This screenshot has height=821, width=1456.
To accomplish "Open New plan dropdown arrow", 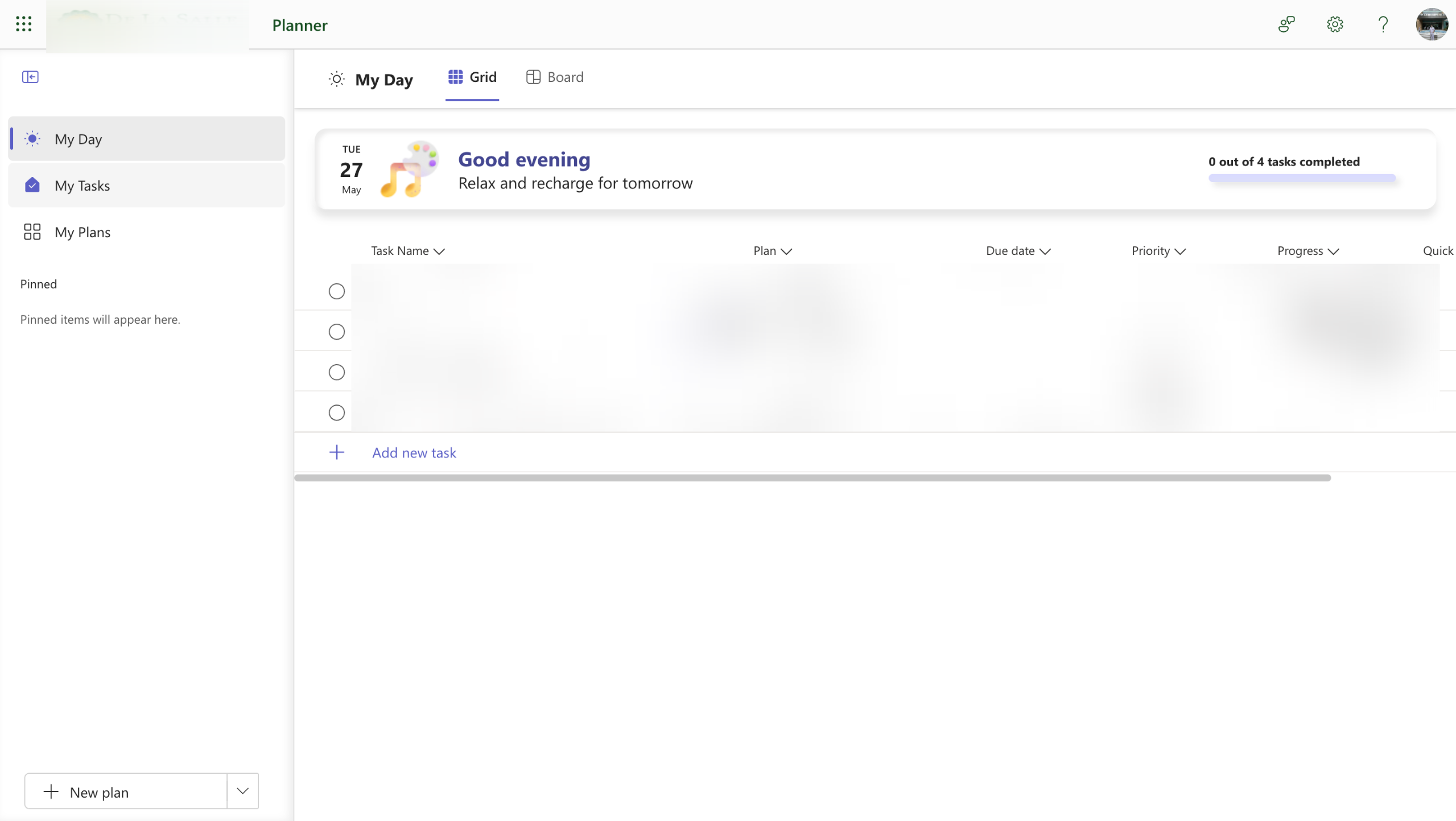I will [242, 791].
